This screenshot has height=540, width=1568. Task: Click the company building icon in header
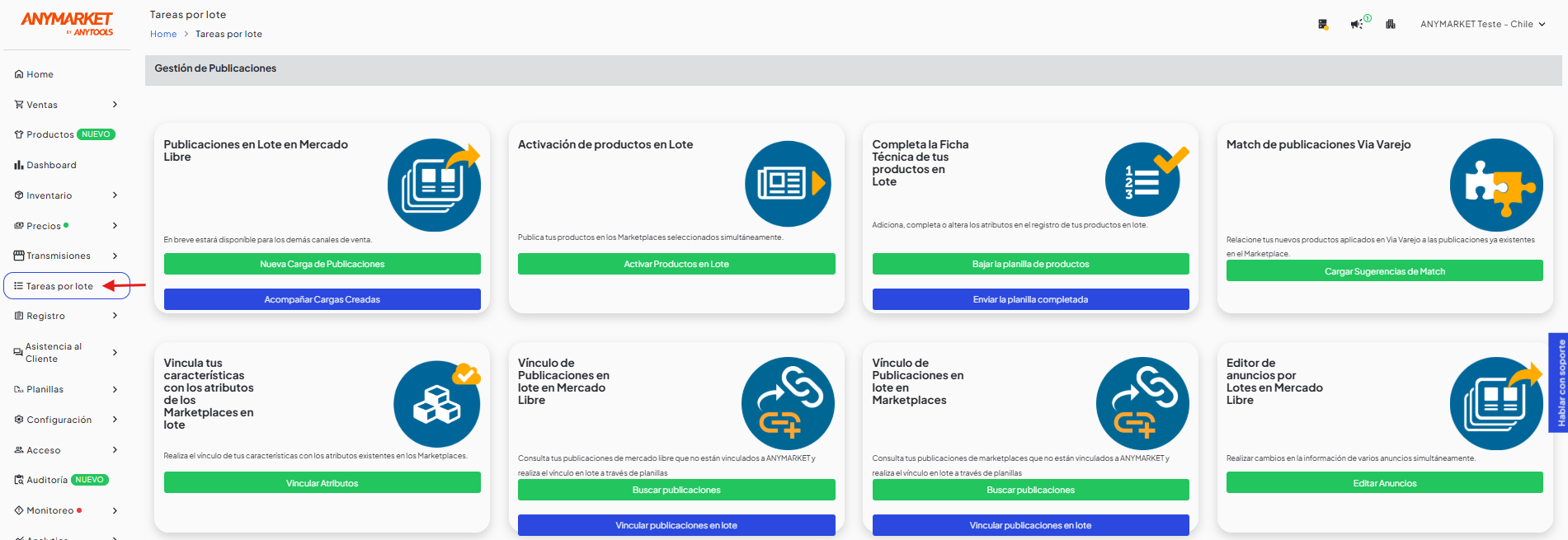(1391, 24)
